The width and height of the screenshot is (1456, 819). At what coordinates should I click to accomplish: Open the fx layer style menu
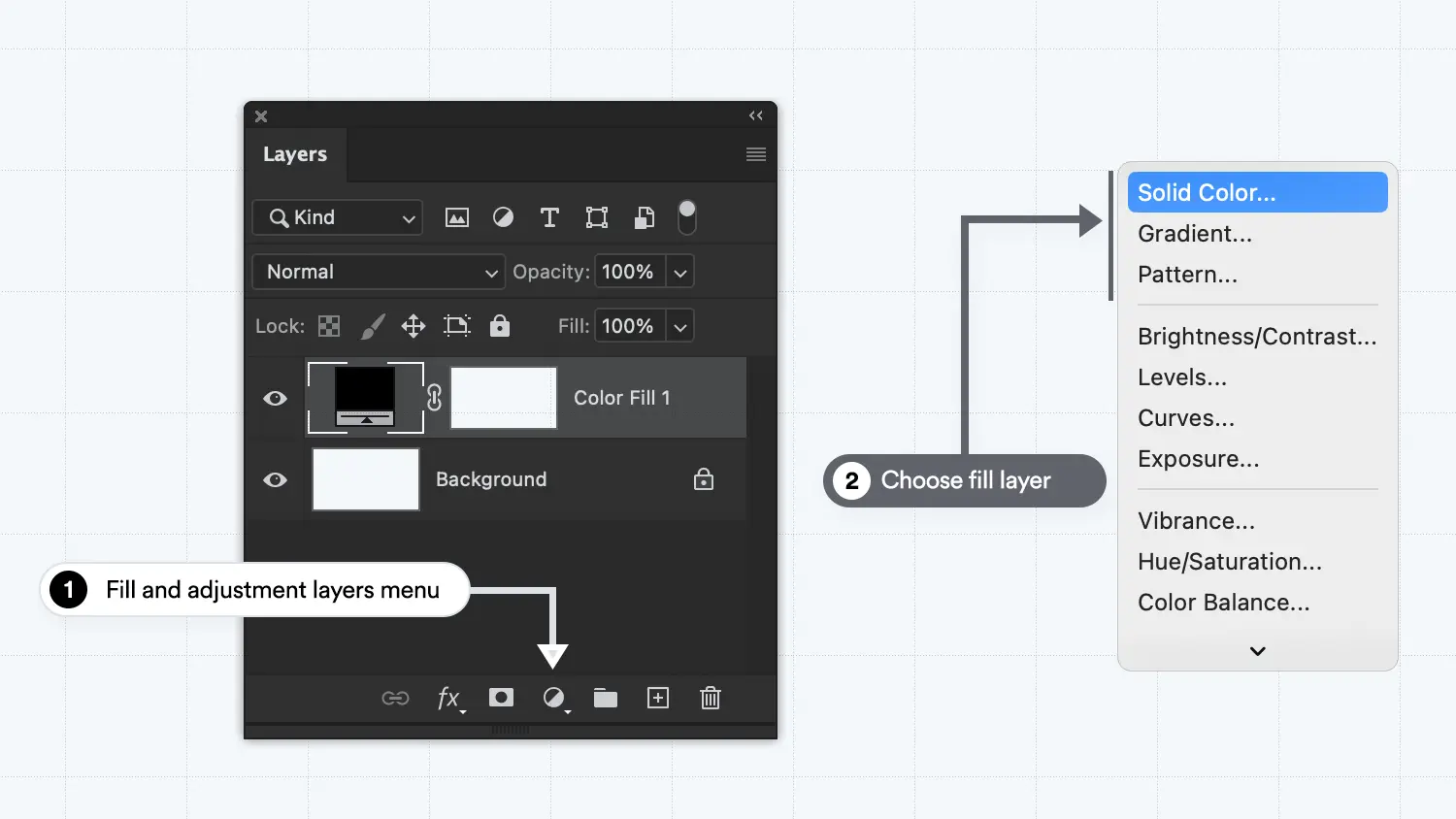tap(450, 699)
